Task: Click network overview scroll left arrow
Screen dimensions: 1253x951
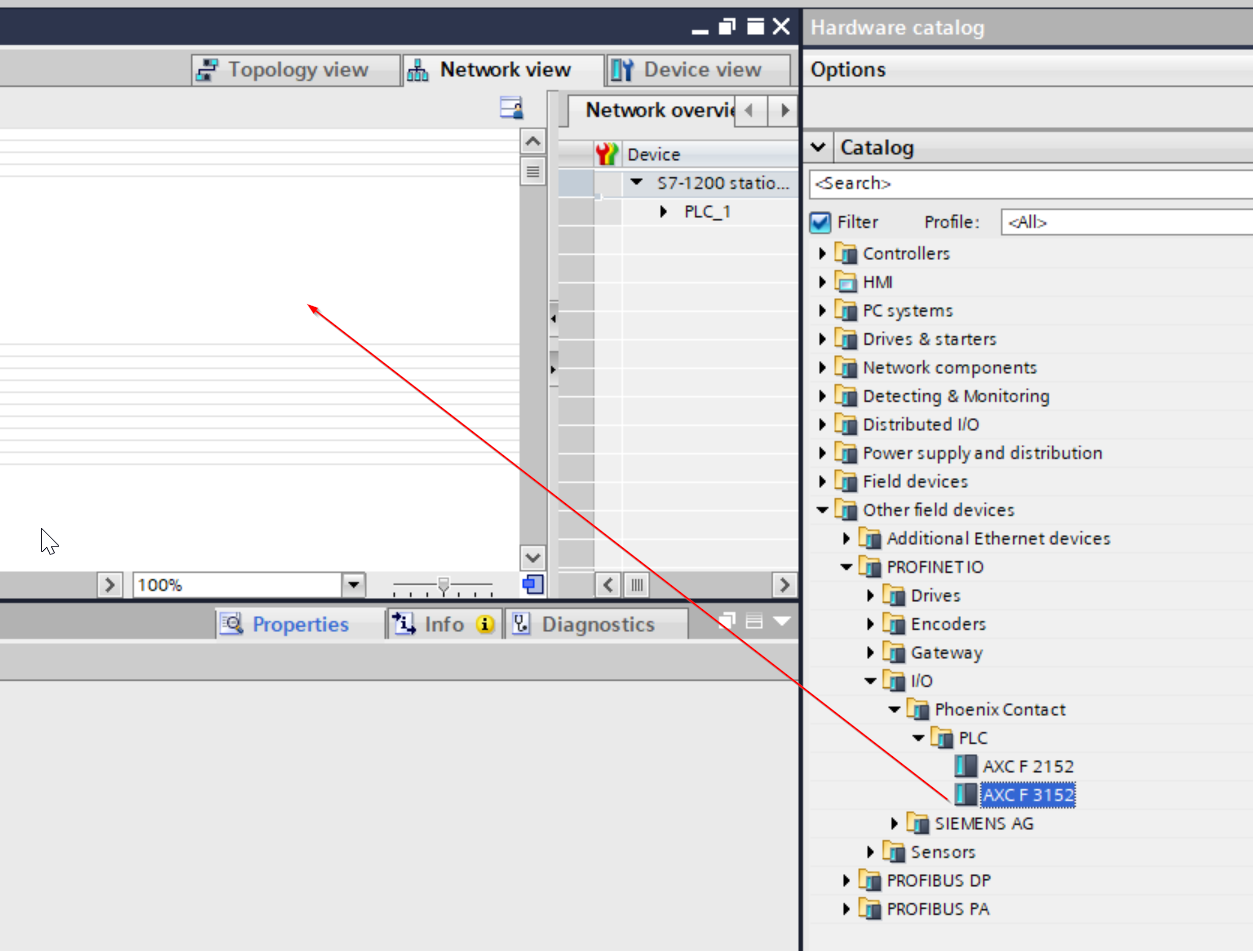Action: point(608,584)
